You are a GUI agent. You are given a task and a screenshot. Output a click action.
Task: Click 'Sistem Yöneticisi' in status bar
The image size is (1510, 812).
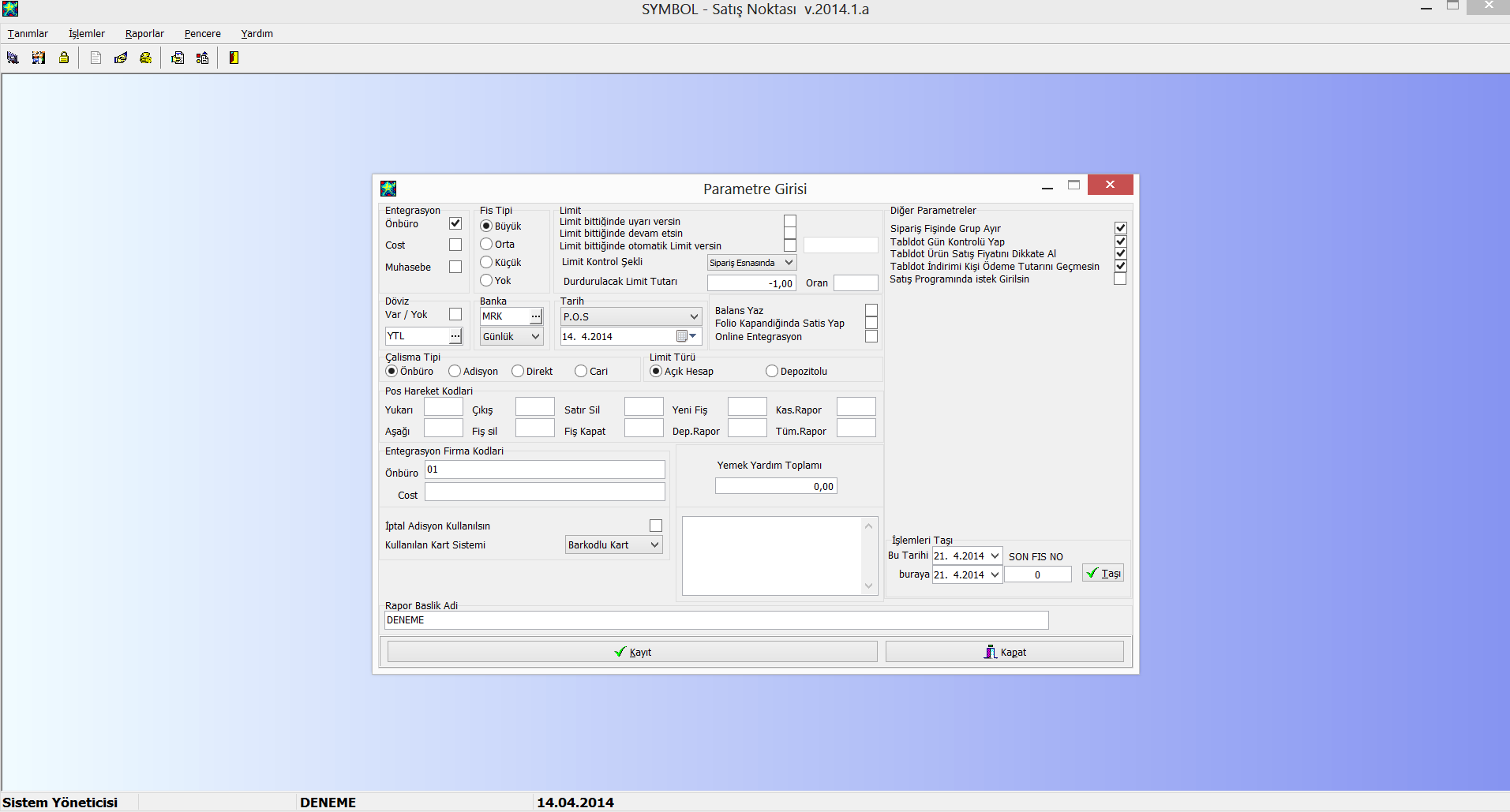[x=60, y=803]
